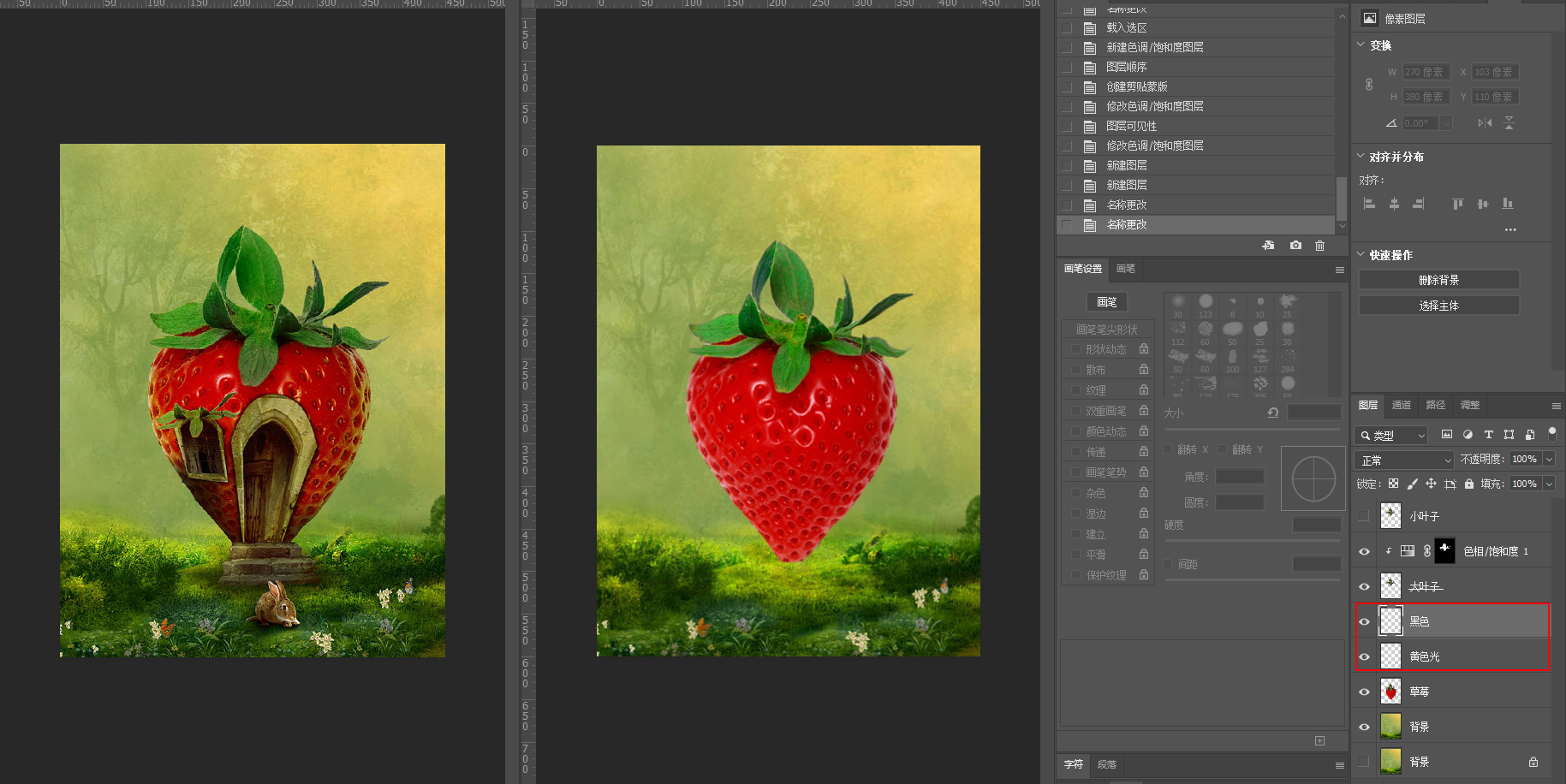Filter layers by pixel layer icon
The image size is (1566, 784).
pyautogui.click(x=1447, y=435)
